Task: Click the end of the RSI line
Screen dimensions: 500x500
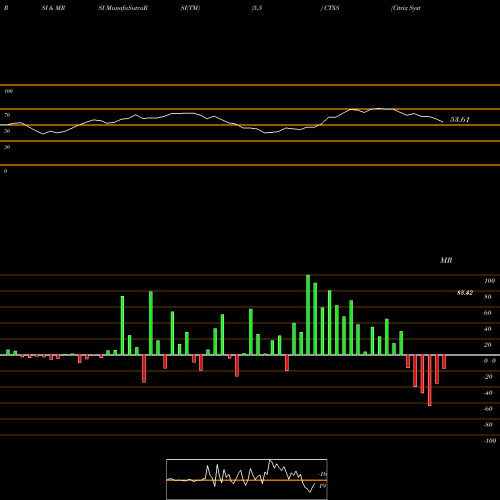Action: [x=443, y=122]
